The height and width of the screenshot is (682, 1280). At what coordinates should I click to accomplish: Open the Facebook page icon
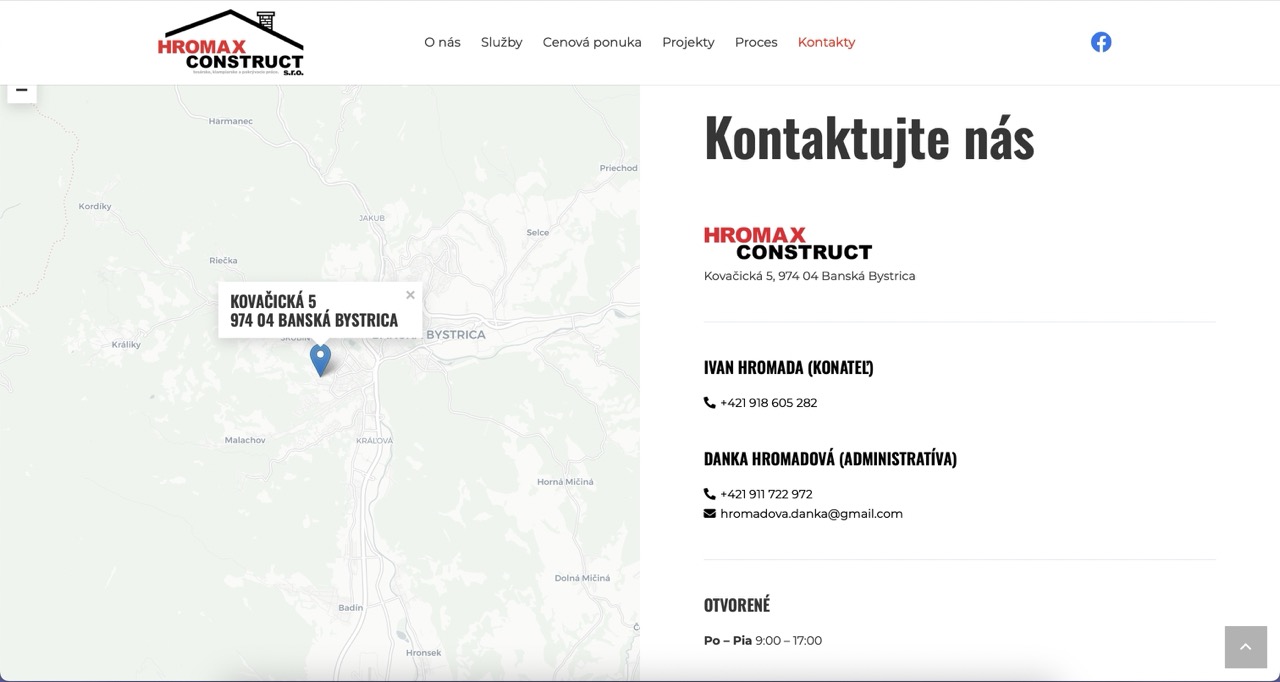tap(1101, 42)
